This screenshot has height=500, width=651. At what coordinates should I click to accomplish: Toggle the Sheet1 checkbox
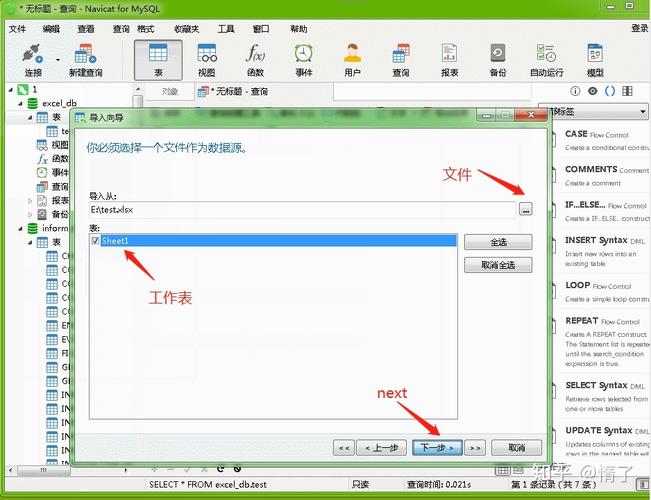[95, 240]
